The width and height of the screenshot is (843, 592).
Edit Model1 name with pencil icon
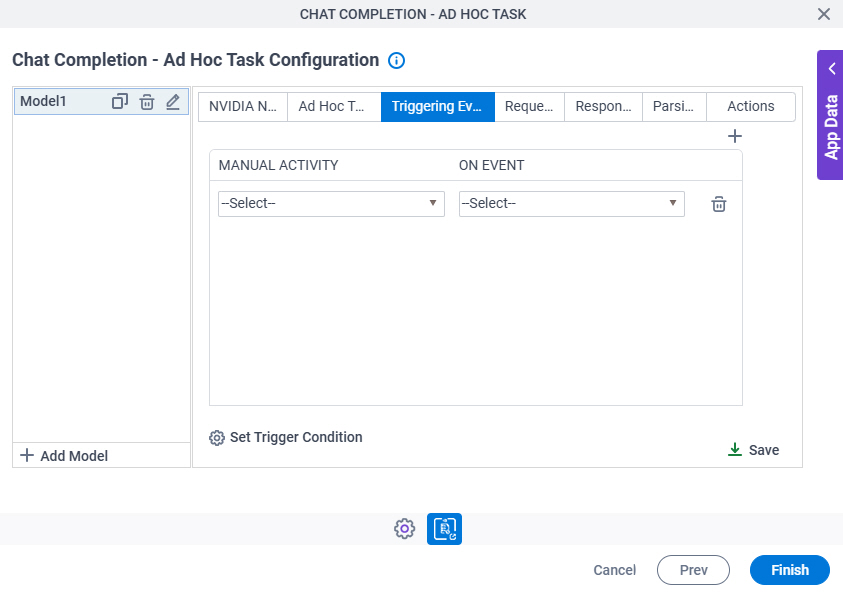(173, 102)
